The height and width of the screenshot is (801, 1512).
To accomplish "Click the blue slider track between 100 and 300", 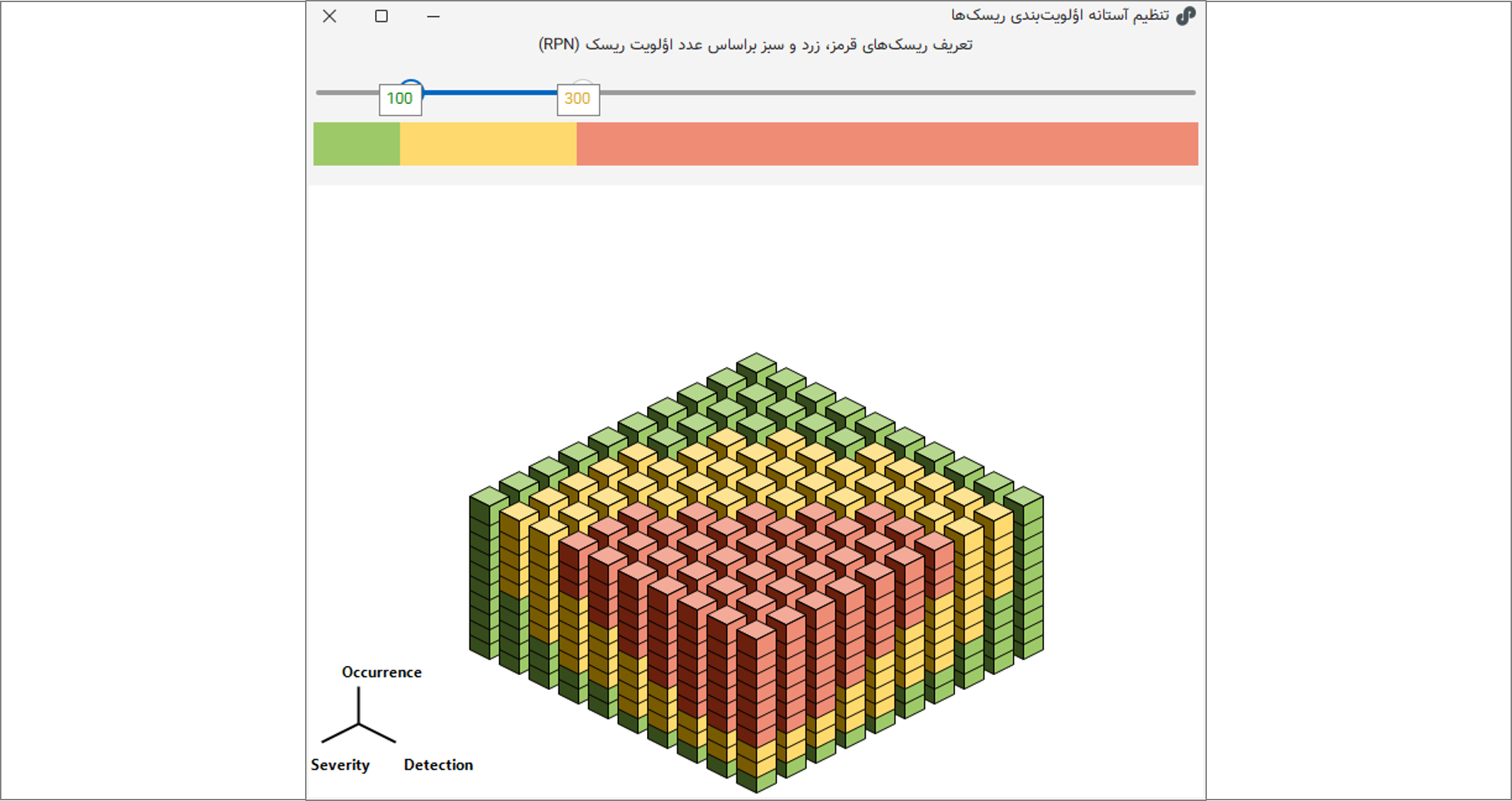I will point(490,92).
